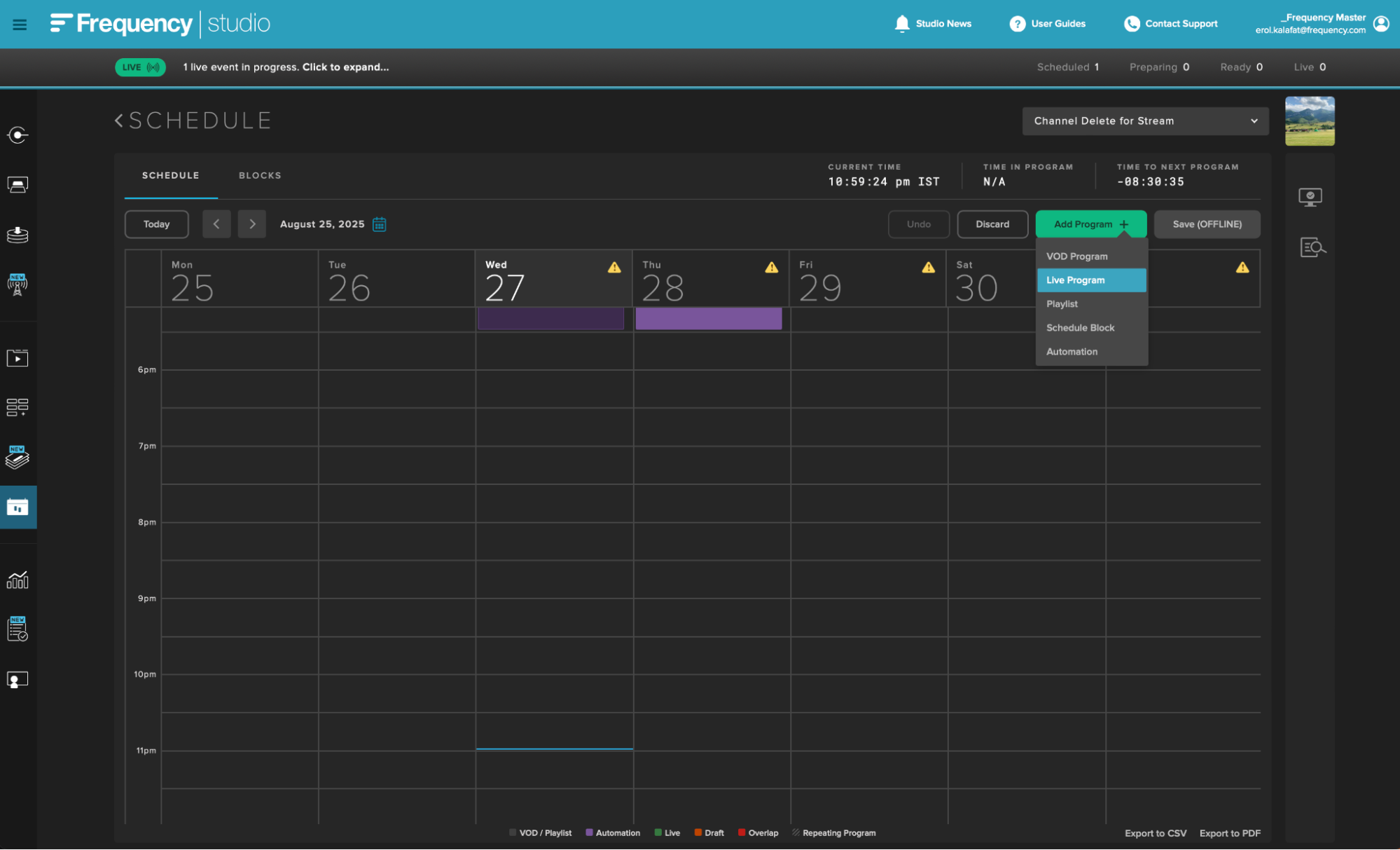Click Export to CSV link
This screenshot has height=850, width=1400.
coord(1155,833)
